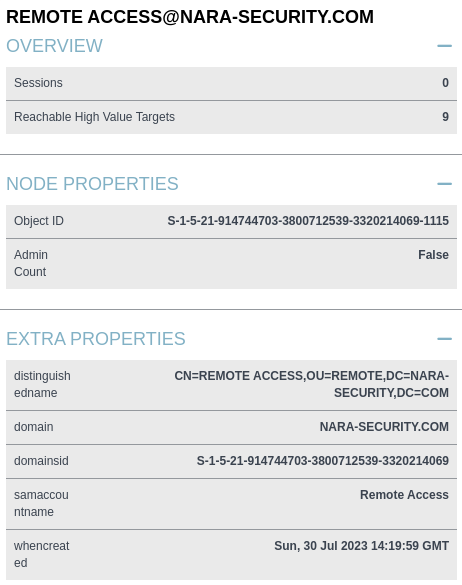The height and width of the screenshot is (585, 462).
Task: Click the NODE PROPERTIES heading
Action: (x=93, y=184)
